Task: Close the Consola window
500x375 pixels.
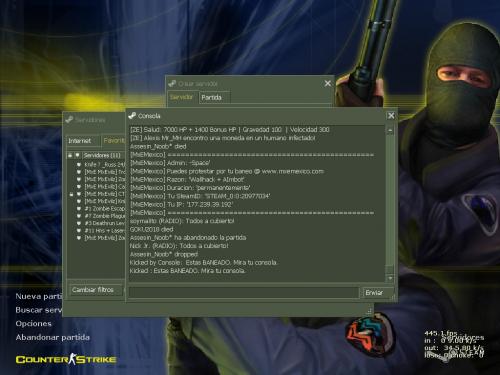Action: tap(391, 116)
